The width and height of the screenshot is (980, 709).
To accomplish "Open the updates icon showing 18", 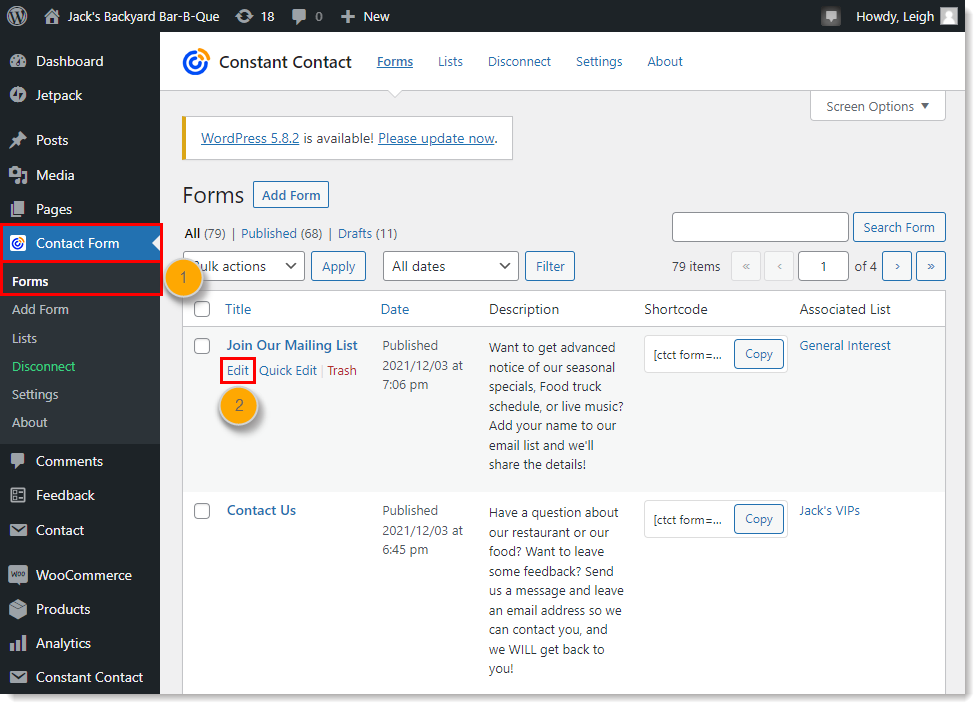I will (x=244, y=16).
